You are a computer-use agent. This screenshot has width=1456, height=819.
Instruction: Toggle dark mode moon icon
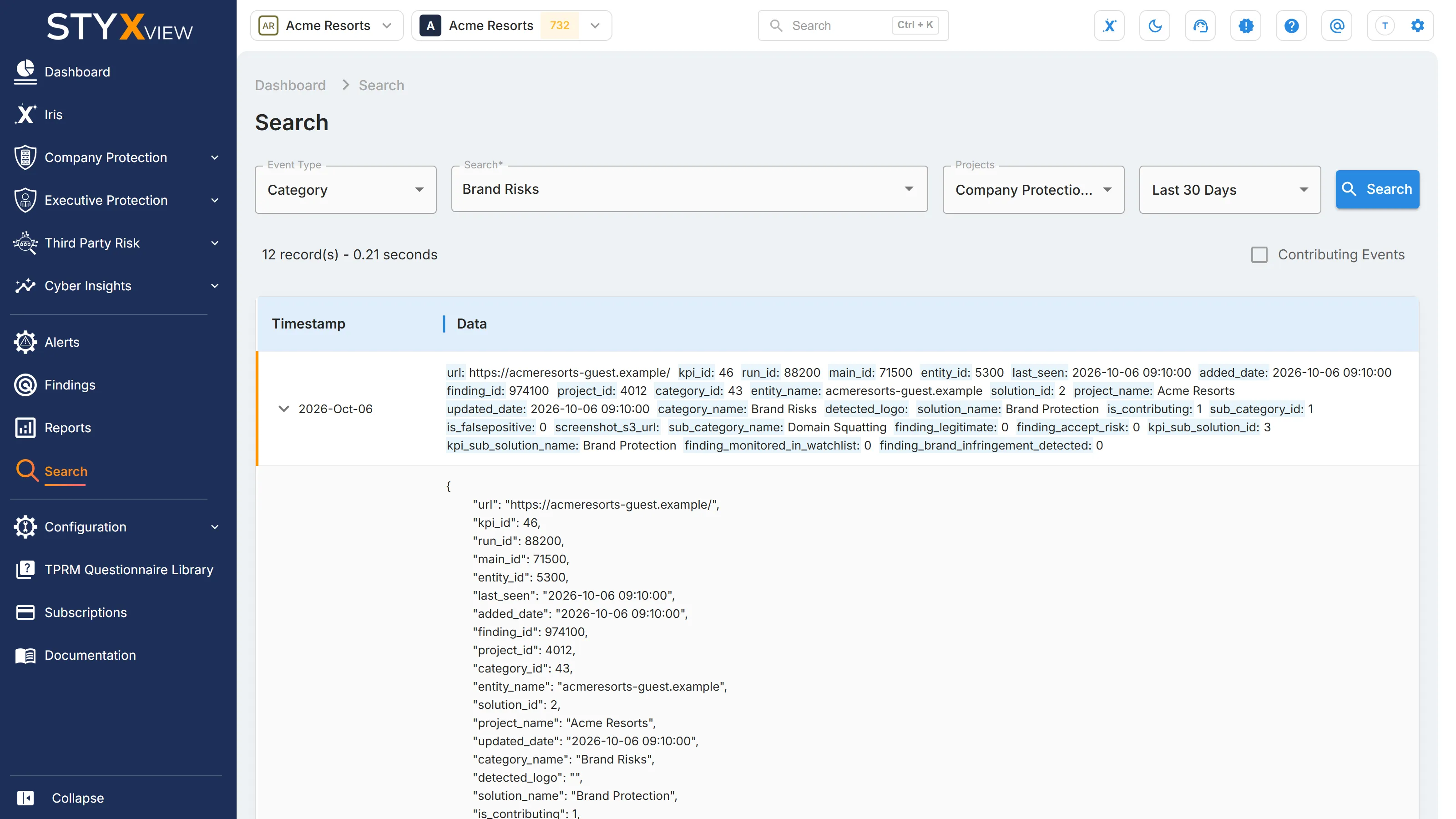coord(1155,25)
